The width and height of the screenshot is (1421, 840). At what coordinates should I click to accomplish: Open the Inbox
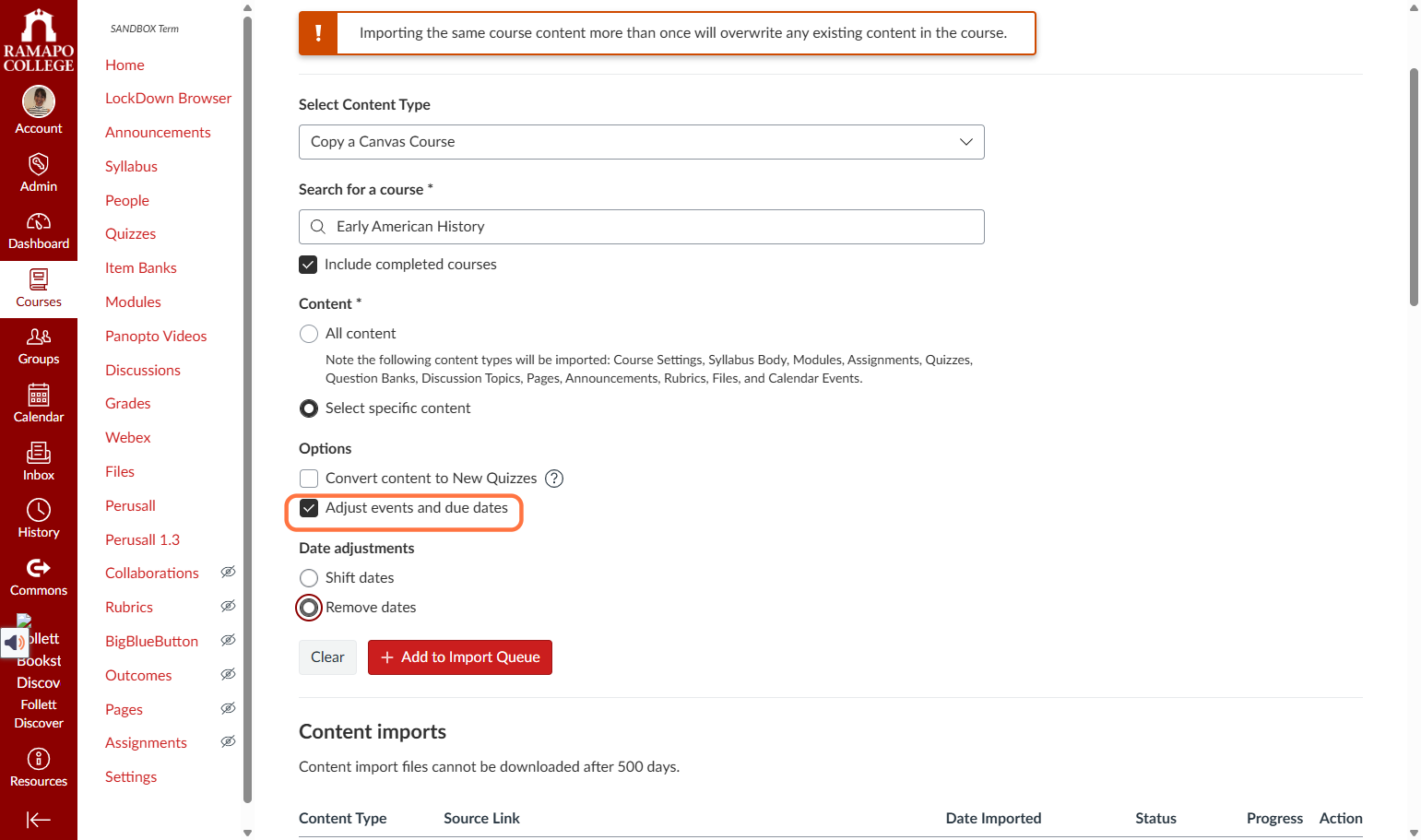39,462
